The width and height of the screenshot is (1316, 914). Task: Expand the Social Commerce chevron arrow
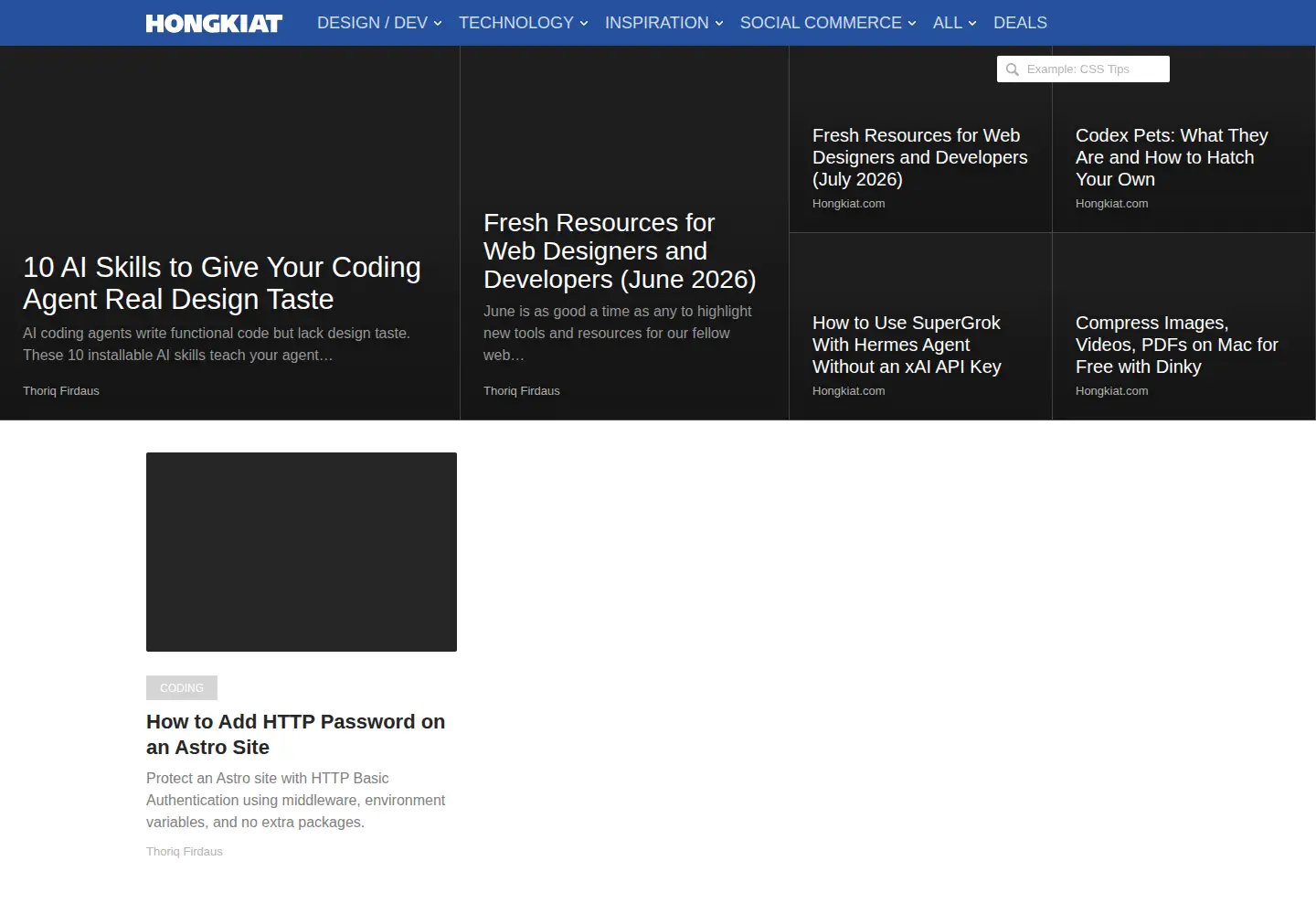tap(912, 24)
